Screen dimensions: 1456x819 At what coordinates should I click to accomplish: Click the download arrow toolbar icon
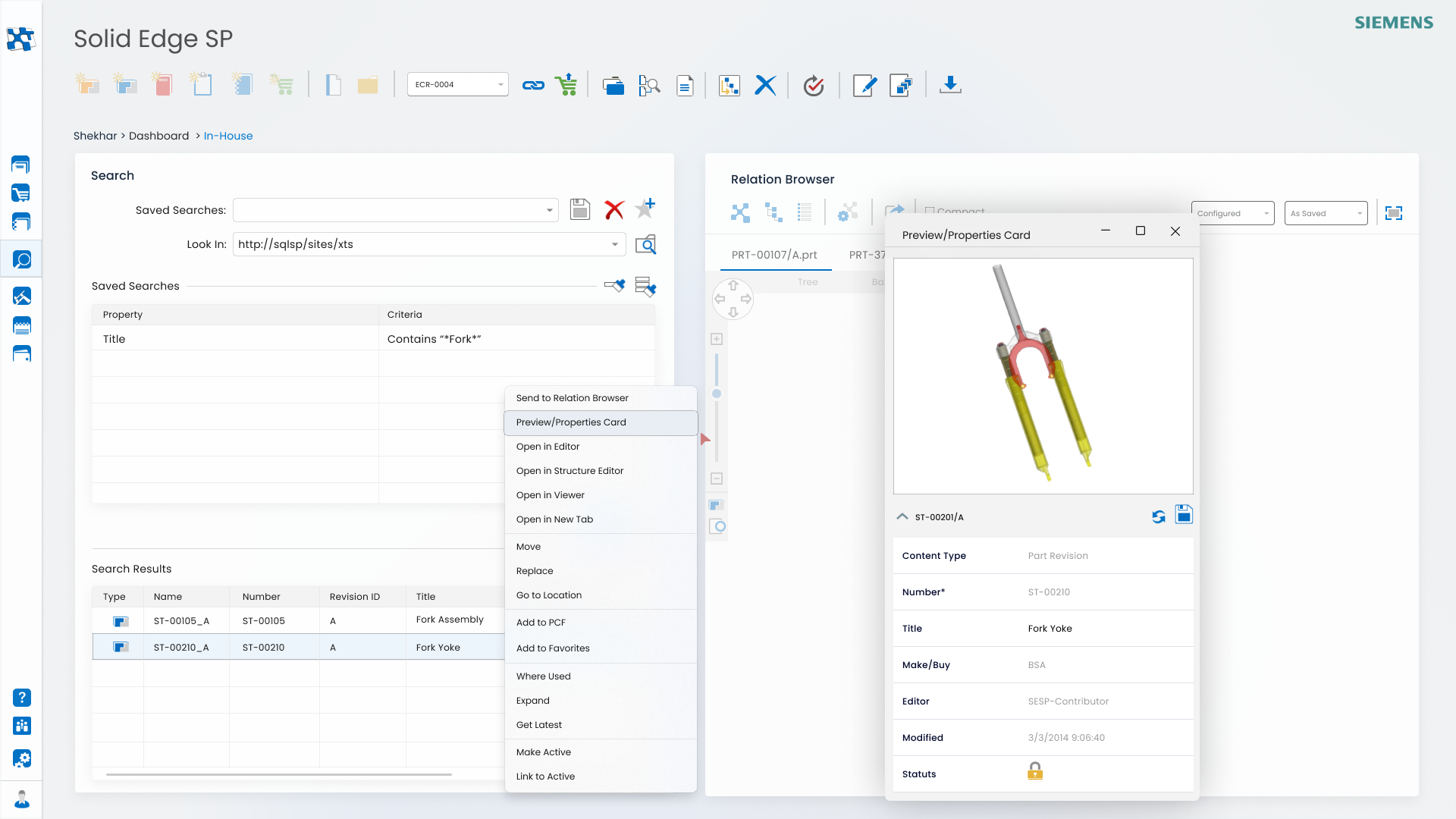[950, 85]
